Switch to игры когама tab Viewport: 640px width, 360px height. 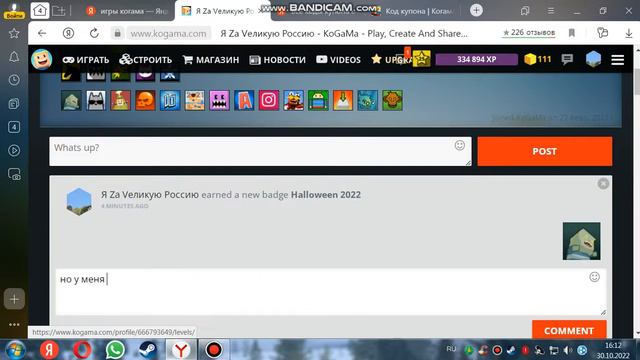click(x=128, y=11)
